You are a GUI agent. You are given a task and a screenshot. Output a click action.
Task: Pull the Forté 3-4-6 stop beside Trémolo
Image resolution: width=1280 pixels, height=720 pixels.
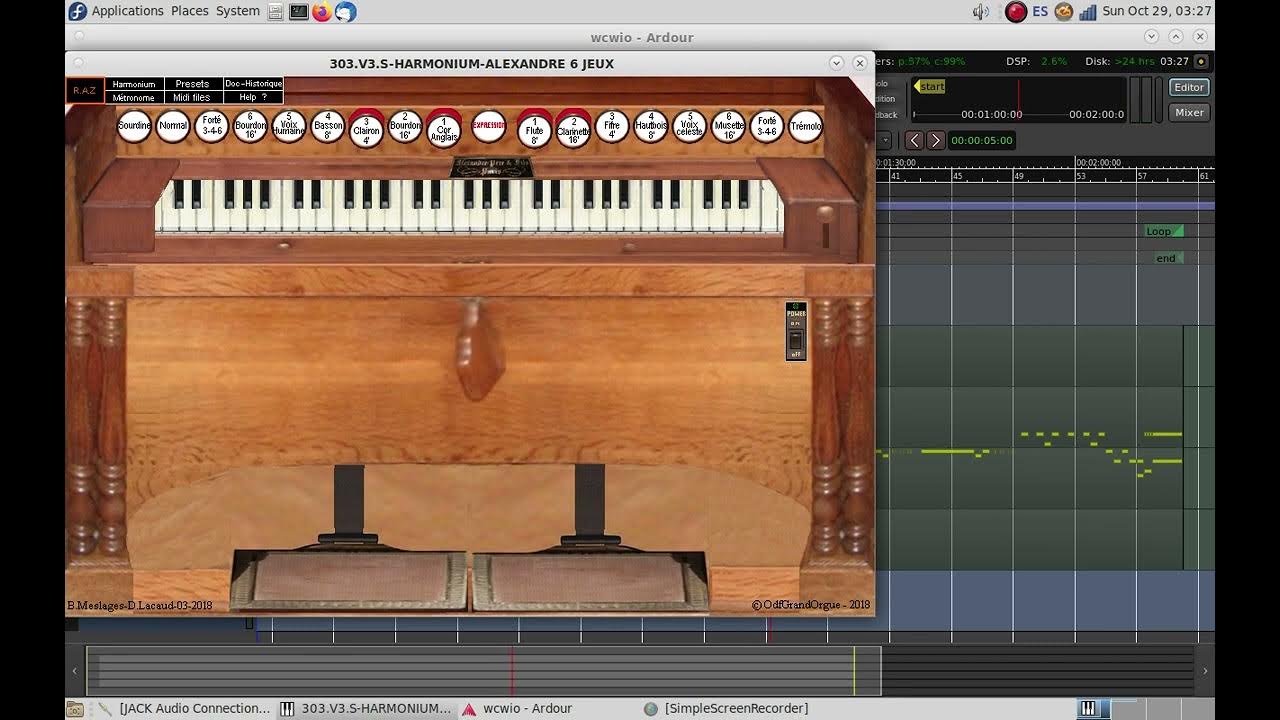(x=767, y=126)
